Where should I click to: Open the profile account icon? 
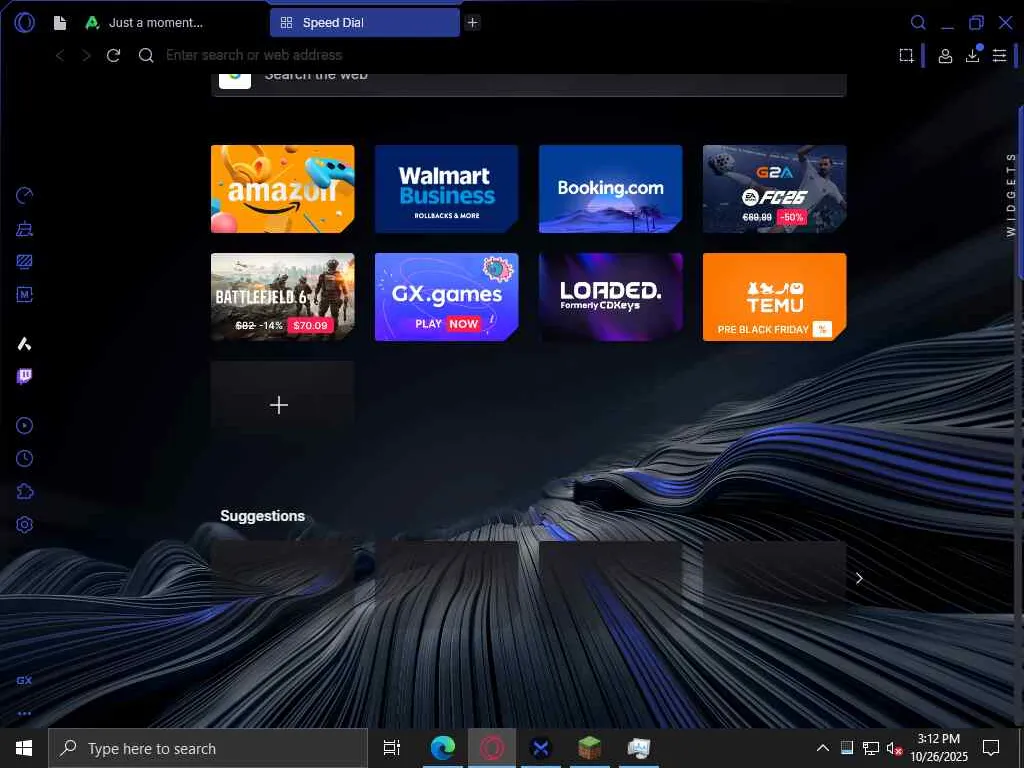coord(944,56)
